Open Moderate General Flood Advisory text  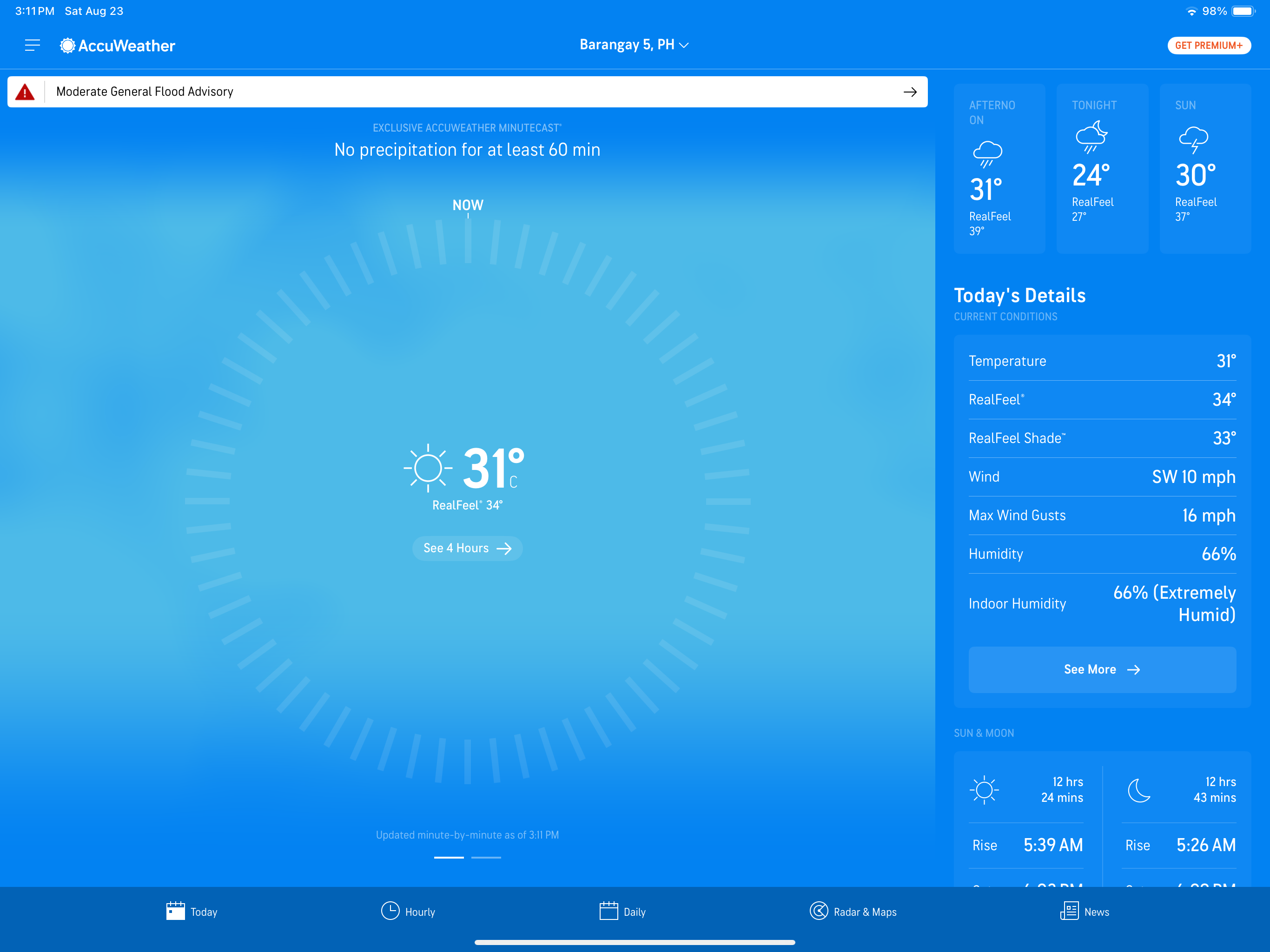145,92
